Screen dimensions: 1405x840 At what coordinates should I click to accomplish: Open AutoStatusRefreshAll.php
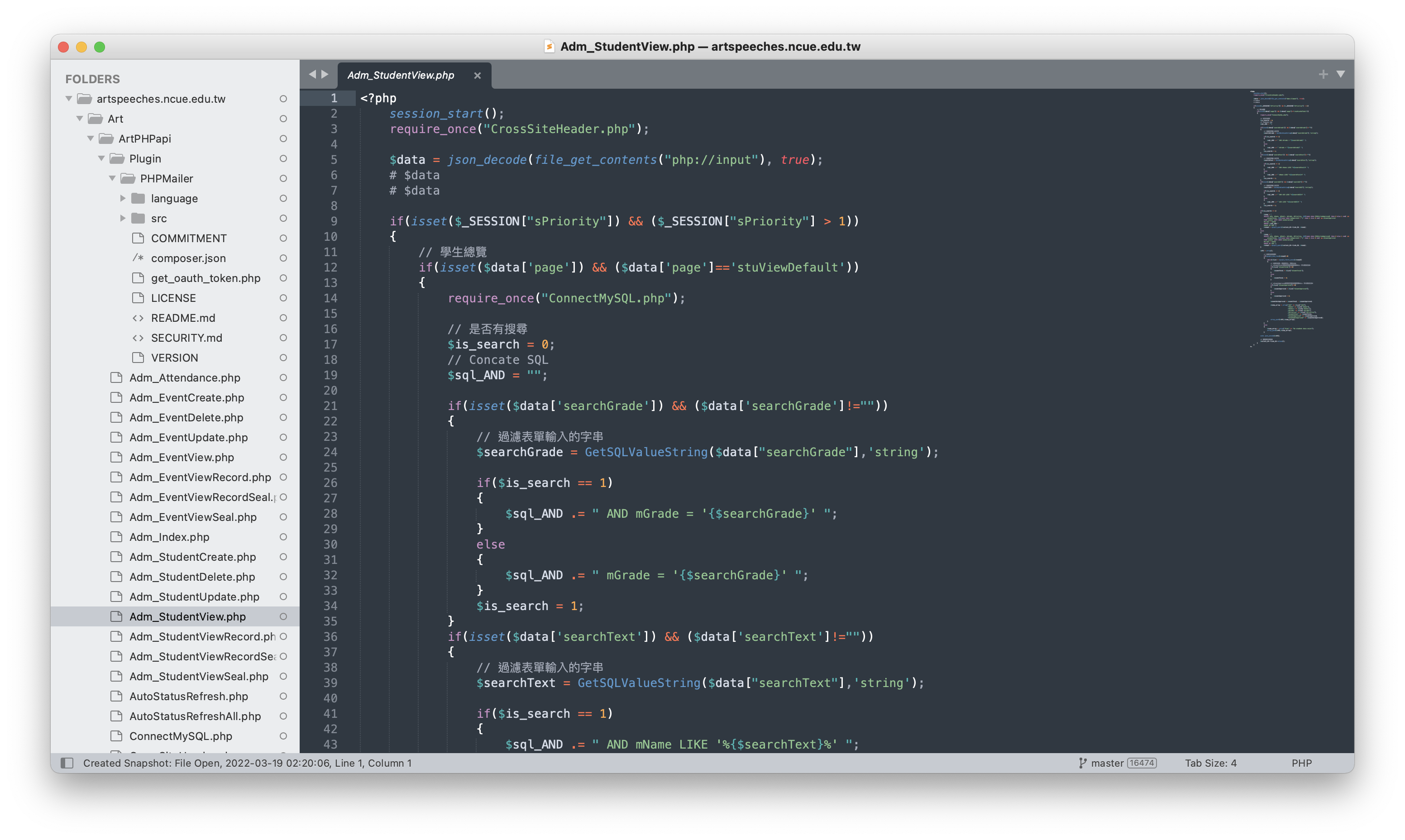point(195,716)
